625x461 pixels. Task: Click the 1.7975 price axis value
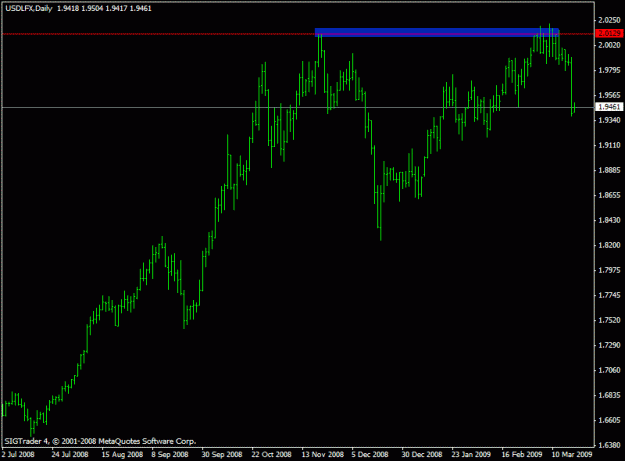pyautogui.click(x=609, y=270)
